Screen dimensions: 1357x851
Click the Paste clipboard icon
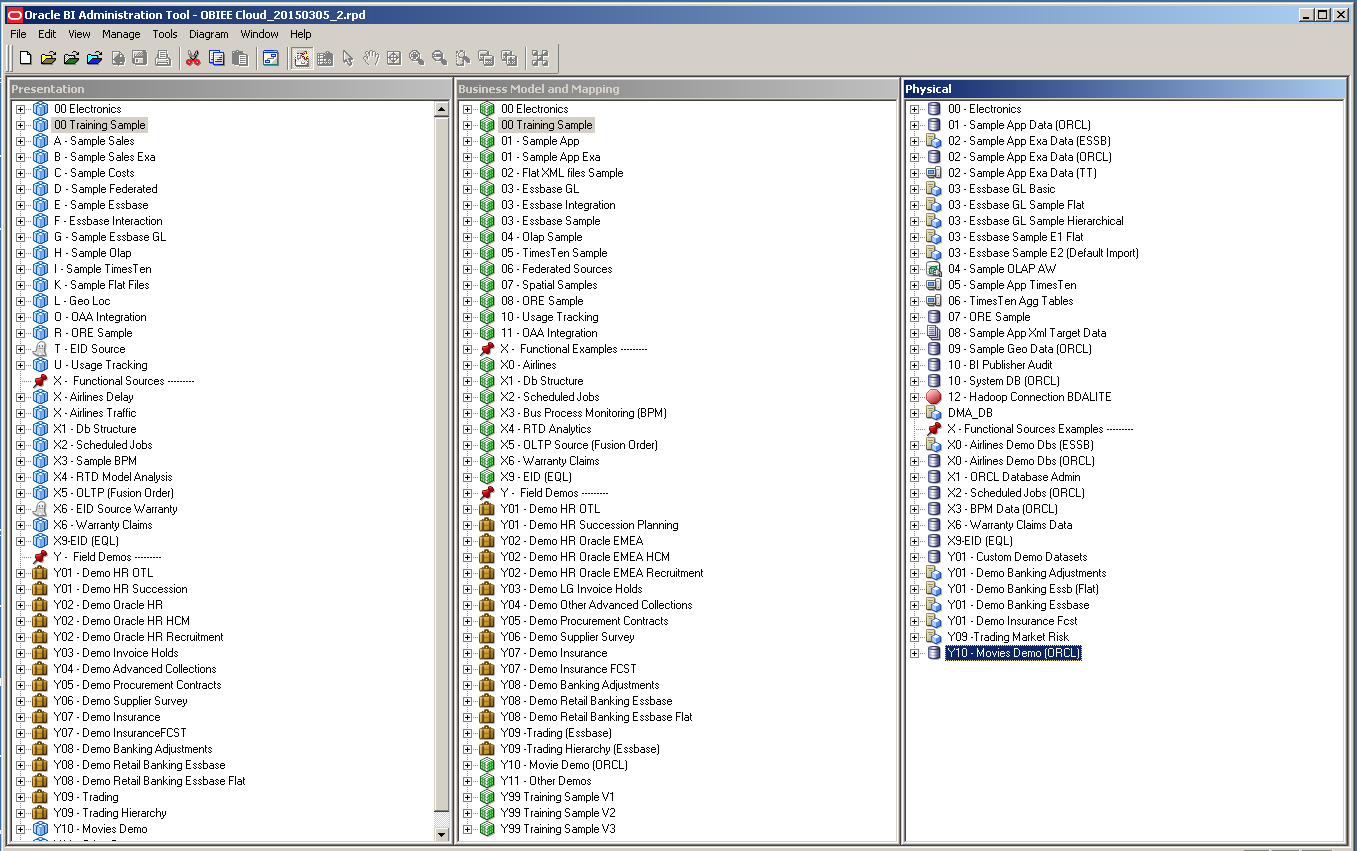click(x=239, y=58)
